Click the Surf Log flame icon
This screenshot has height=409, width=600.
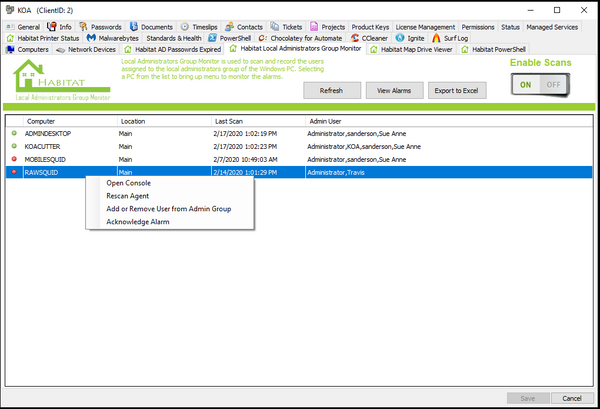437,37
